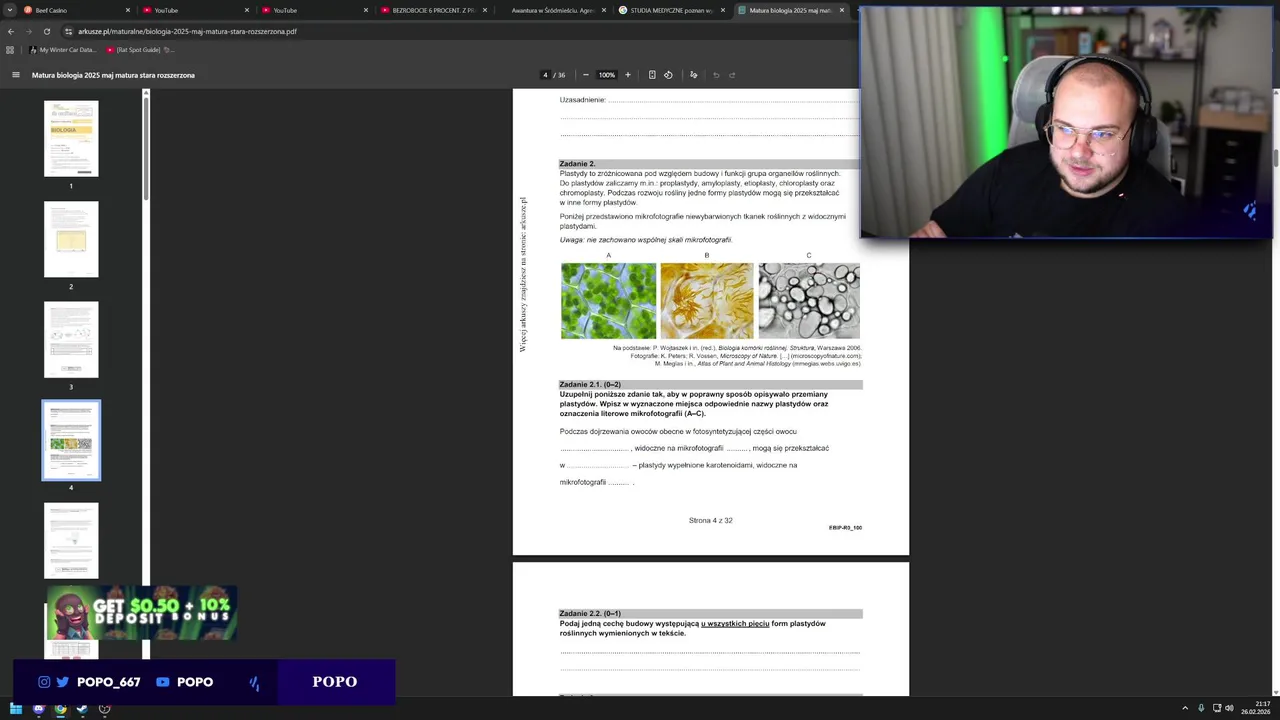Click the zoom out minus button
1280x720 pixels.
586,75
